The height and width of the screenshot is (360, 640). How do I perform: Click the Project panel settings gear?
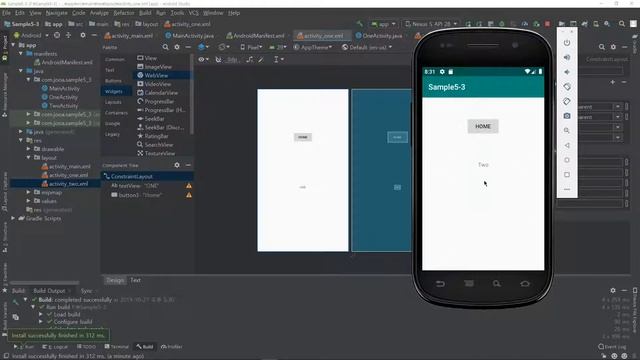83,36
